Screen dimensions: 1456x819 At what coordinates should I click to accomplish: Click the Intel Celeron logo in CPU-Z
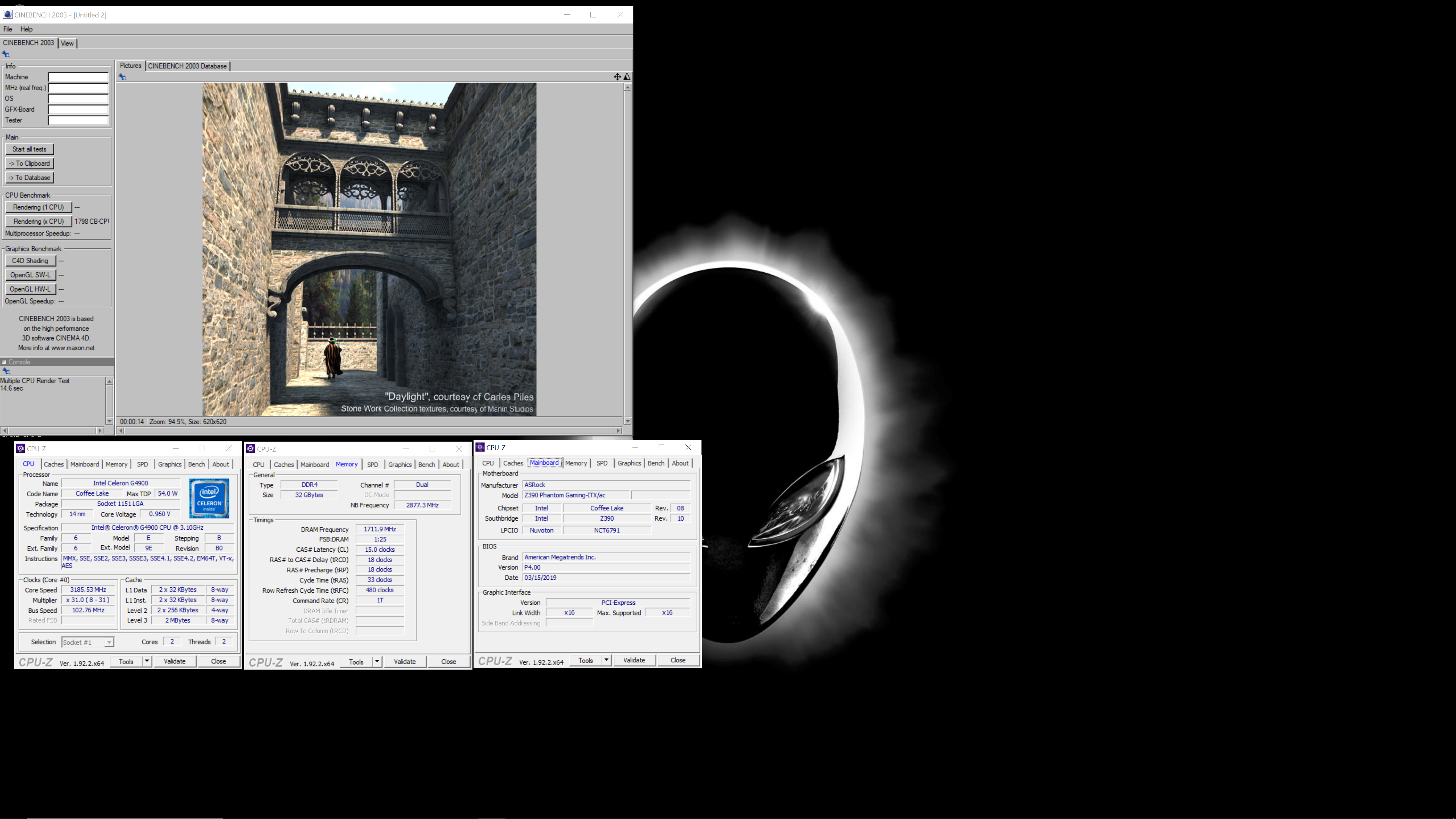[209, 499]
